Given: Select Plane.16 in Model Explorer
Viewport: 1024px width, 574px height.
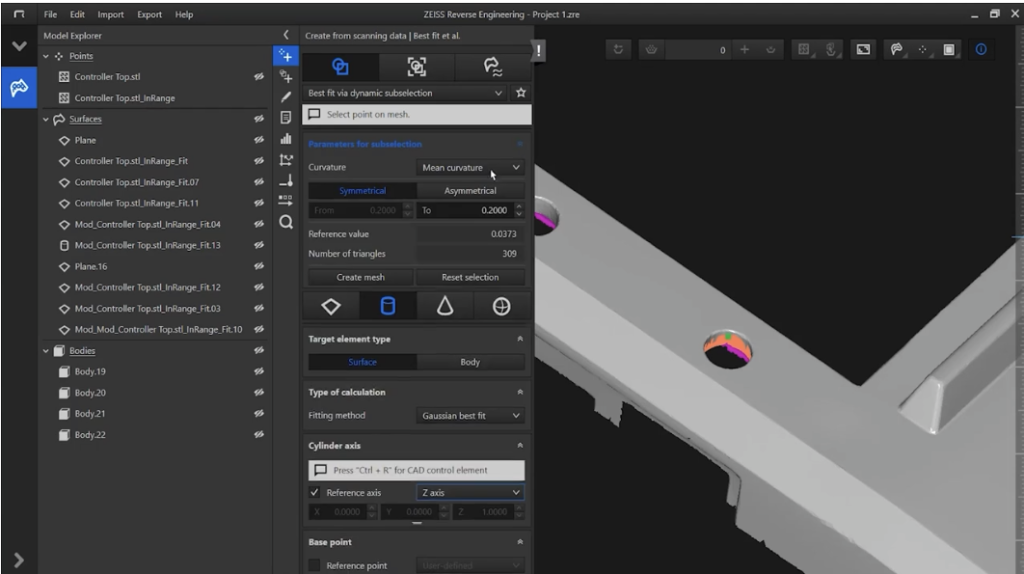Looking at the screenshot, I should click(x=92, y=267).
